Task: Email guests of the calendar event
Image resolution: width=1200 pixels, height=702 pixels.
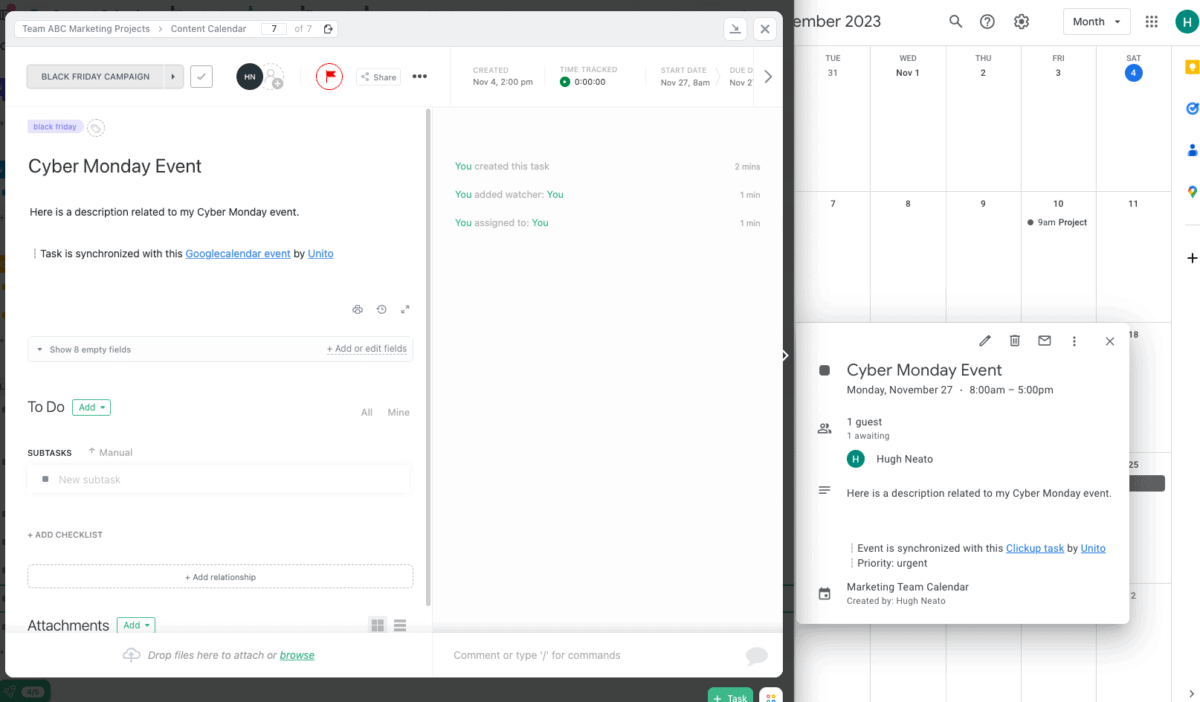Action: pyautogui.click(x=1045, y=341)
